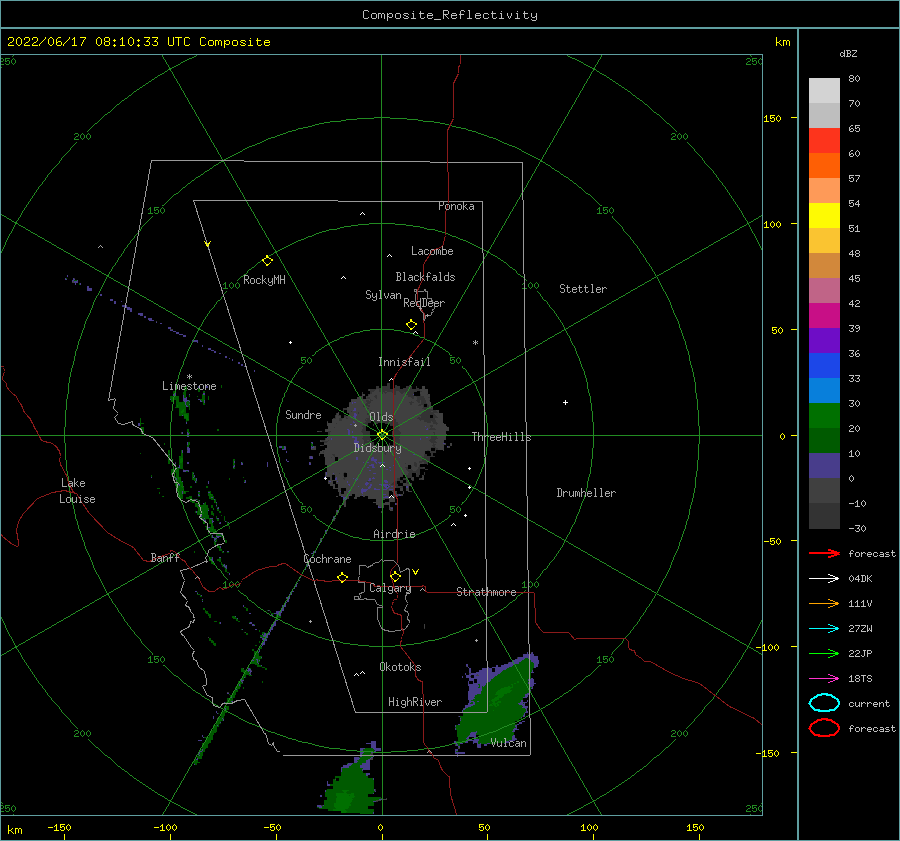Click the RedDeer city label
This screenshot has height=841, width=900.
(424, 303)
